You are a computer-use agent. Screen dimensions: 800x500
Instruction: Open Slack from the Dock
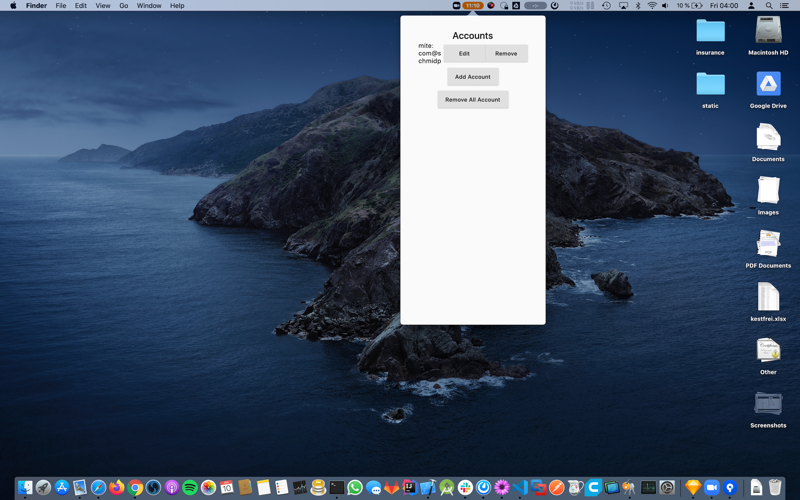465,487
